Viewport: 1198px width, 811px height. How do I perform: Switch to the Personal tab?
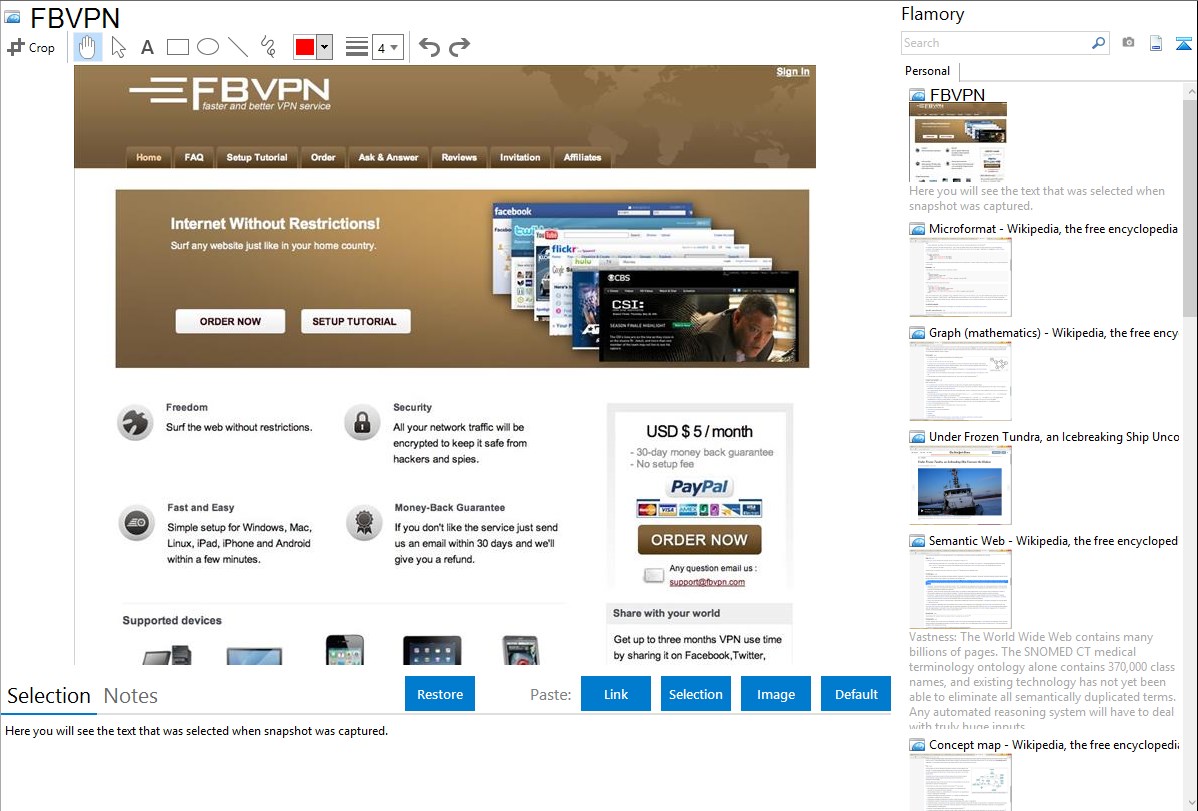point(927,71)
